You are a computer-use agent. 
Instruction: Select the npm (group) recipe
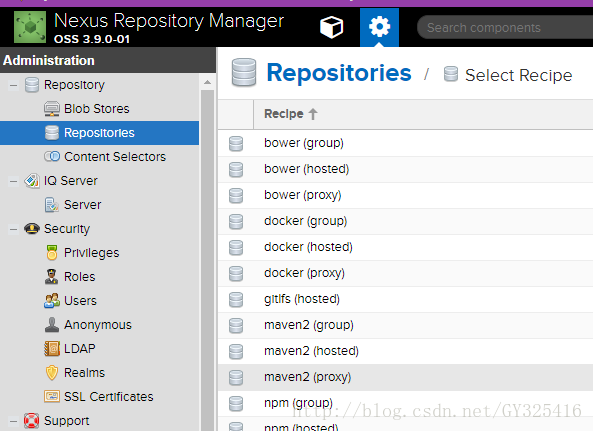pyautogui.click(x=405, y=403)
